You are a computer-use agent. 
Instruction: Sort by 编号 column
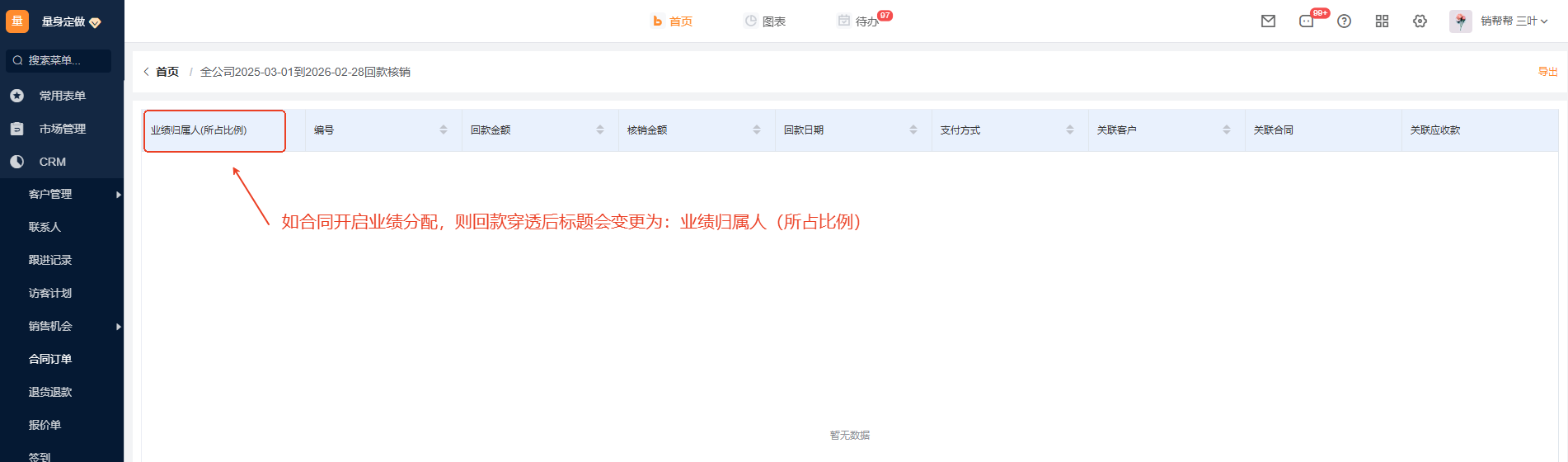444,130
